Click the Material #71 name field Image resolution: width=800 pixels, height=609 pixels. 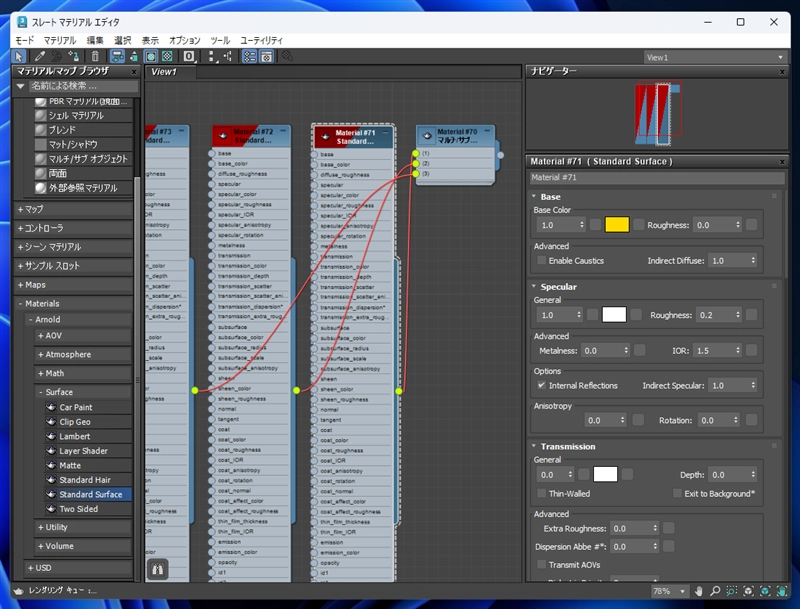(657, 177)
